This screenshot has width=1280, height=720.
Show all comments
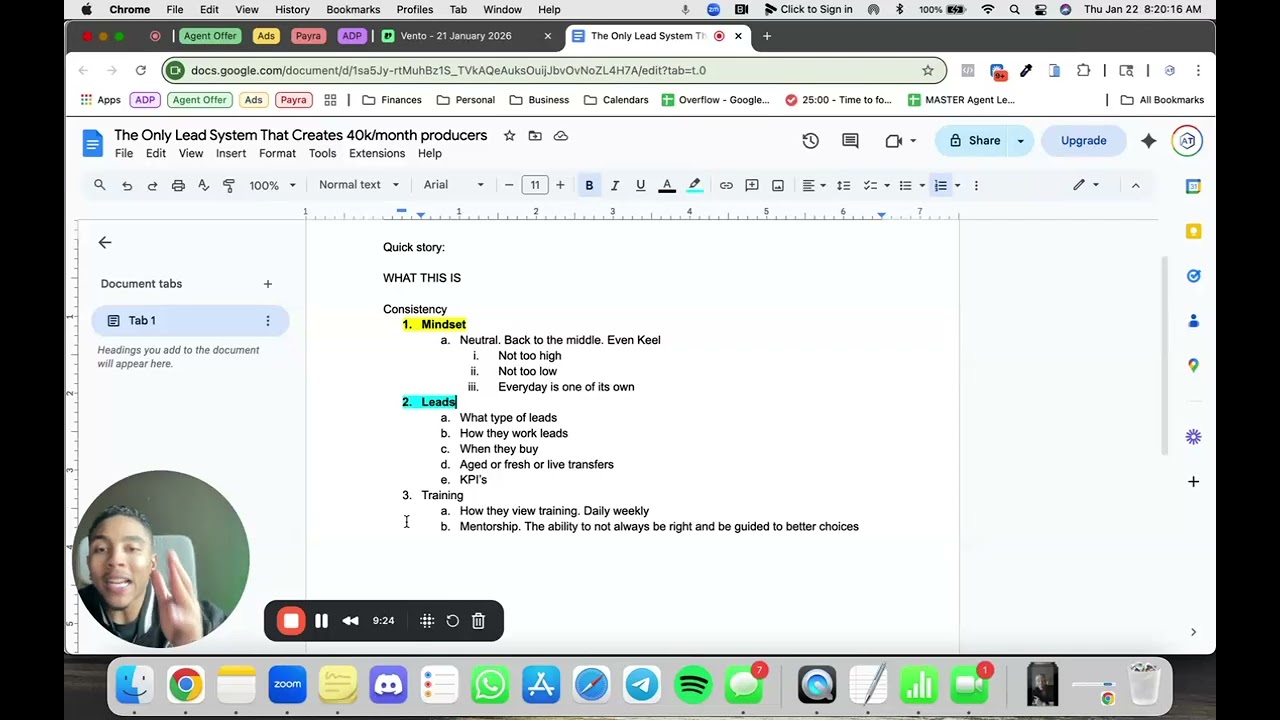point(850,141)
